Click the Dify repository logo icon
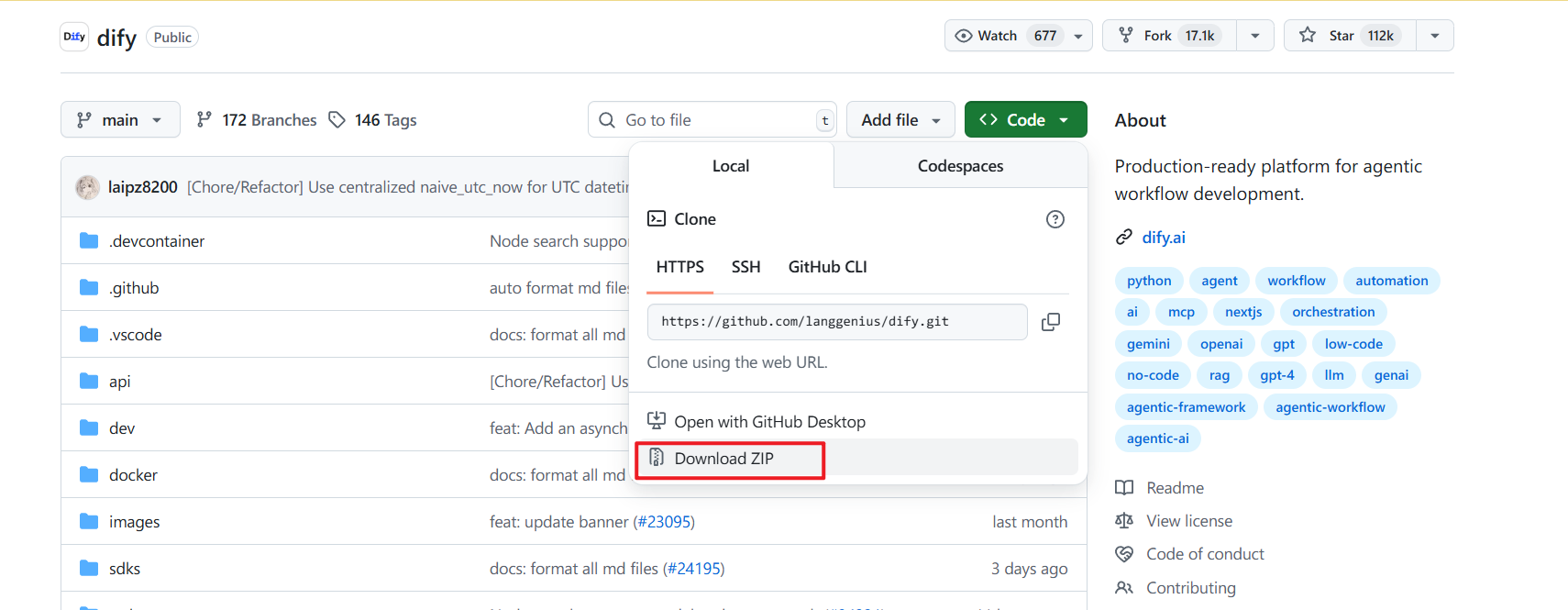The image size is (1568, 610). coord(74,37)
